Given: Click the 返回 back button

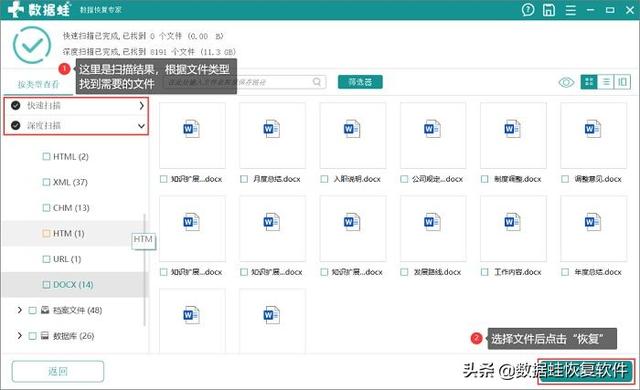Looking at the screenshot, I should pyautogui.click(x=58, y=371).
